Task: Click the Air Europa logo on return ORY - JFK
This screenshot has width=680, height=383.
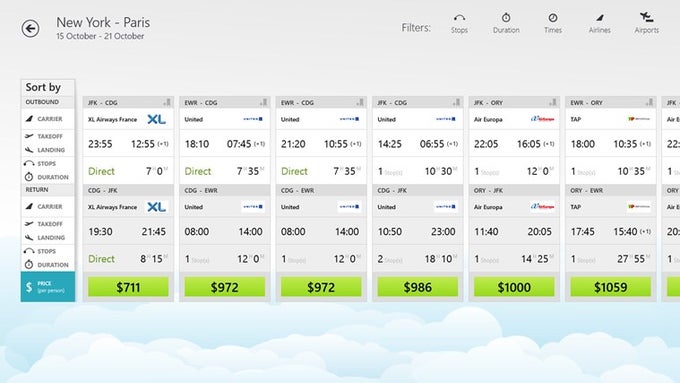Action: 543,206
